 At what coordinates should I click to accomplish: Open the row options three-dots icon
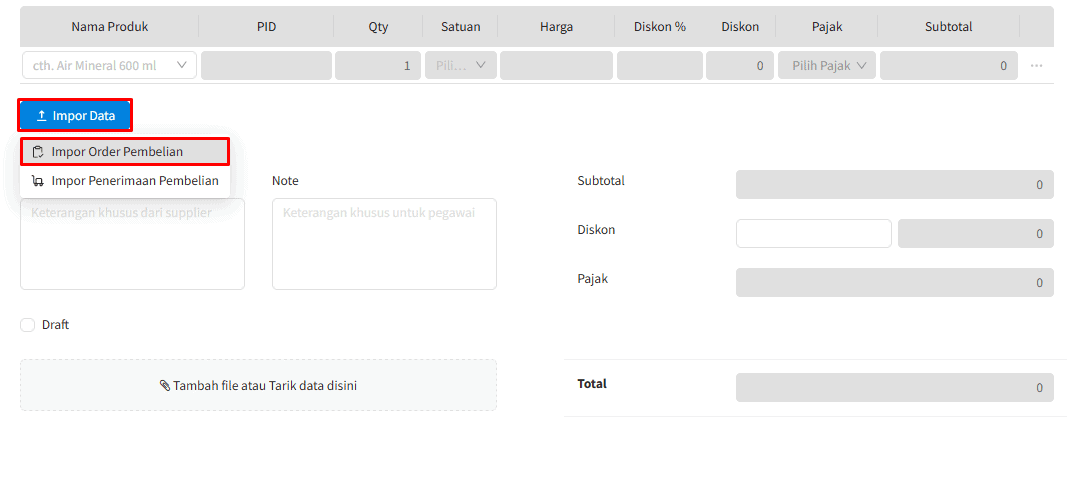(x=1036, y=66)
